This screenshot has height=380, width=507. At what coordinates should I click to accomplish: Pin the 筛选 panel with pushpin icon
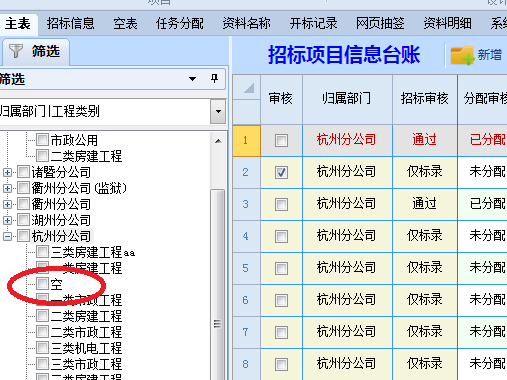(x=214, y=79)
